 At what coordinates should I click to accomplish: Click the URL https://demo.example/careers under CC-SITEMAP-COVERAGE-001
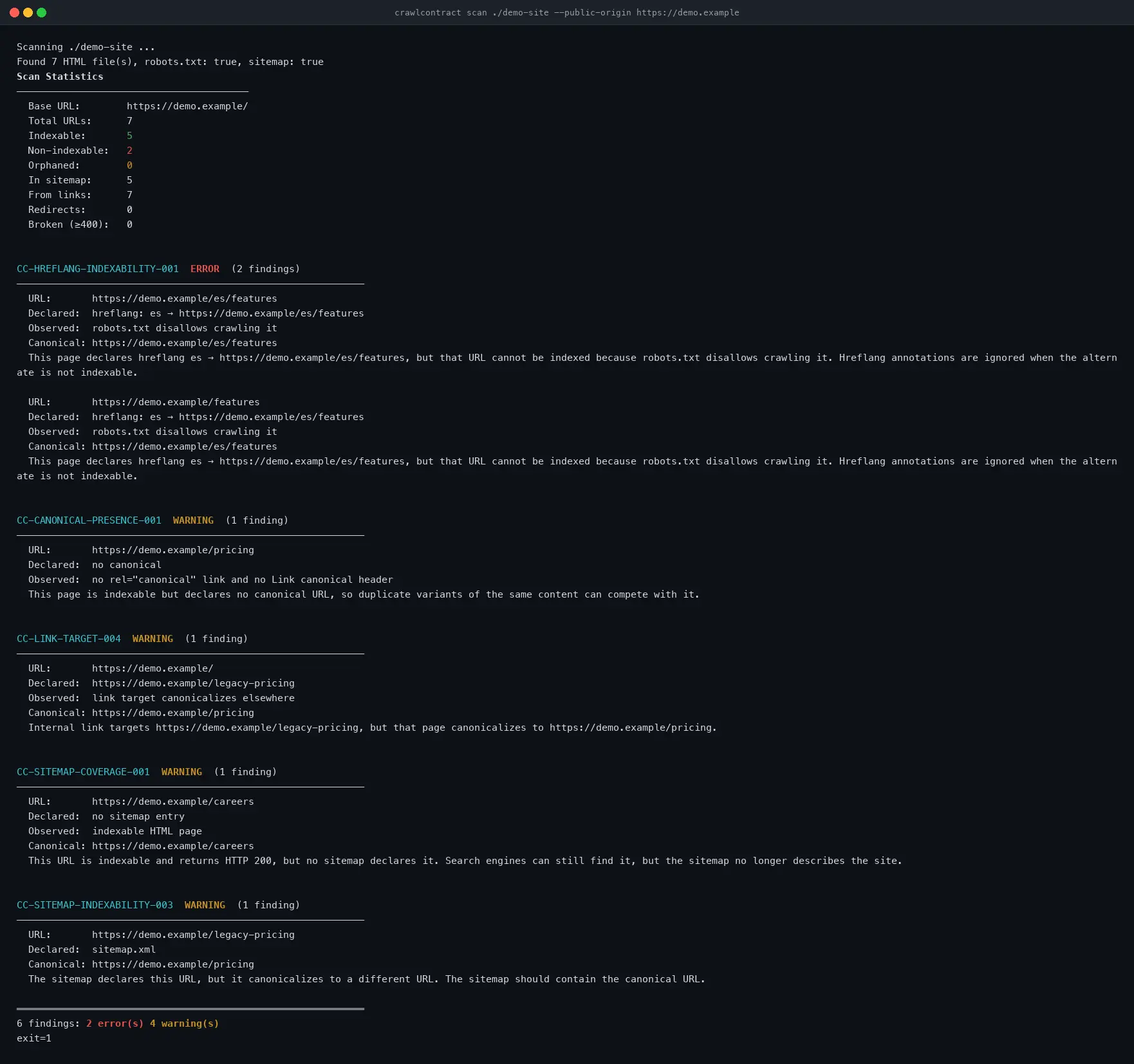pyautogui.click(x=173, y=802)
